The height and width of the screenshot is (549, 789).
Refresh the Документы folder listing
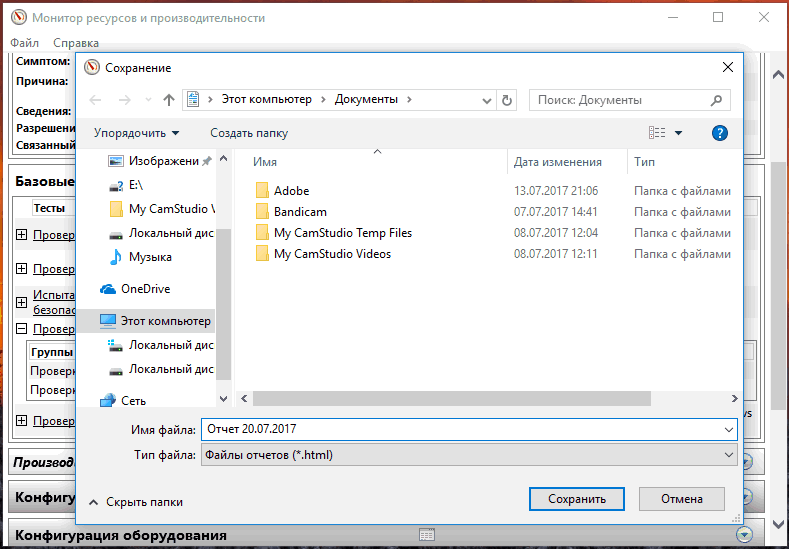[507, 100]
